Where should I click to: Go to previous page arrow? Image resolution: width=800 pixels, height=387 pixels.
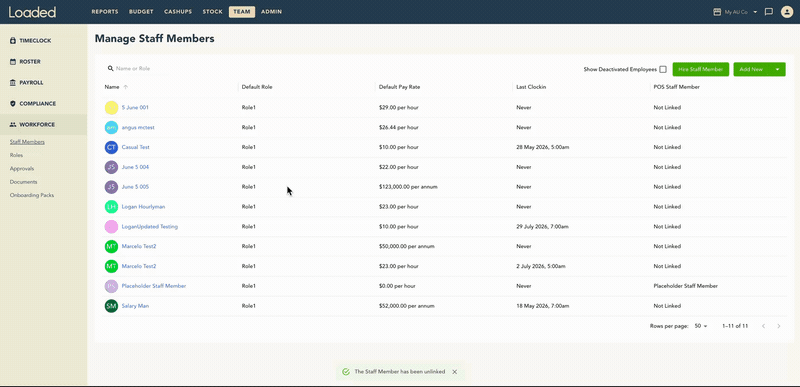[763, 326]
